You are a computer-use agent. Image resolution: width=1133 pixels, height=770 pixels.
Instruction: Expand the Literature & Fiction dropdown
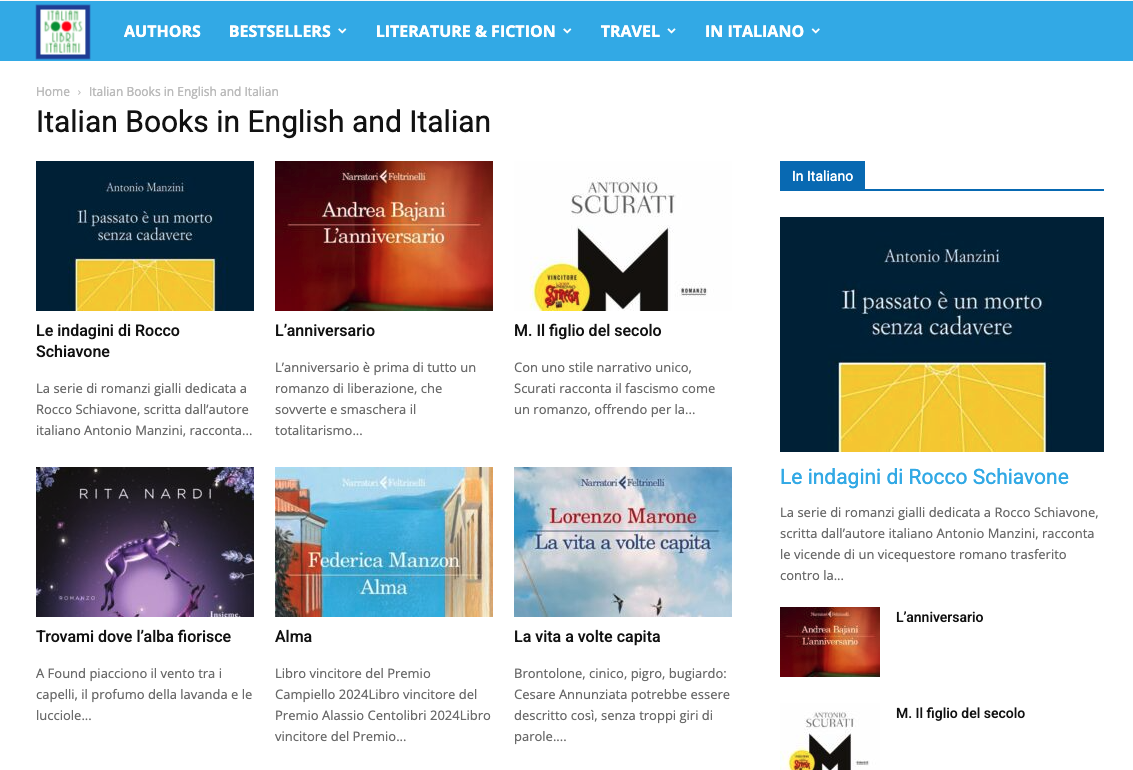[473, 31]
